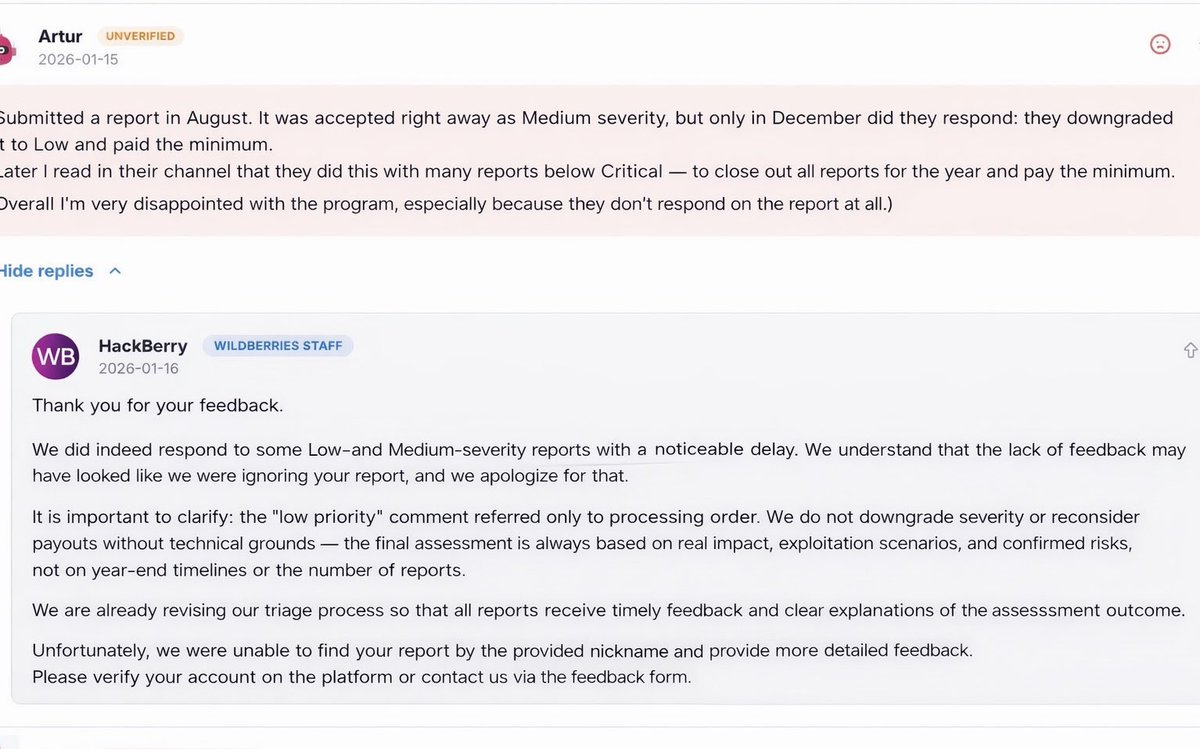Click the paragraph 'We did indeed respond'
The height and width of the screenshot is (749, 1200).
pos(609,463)
